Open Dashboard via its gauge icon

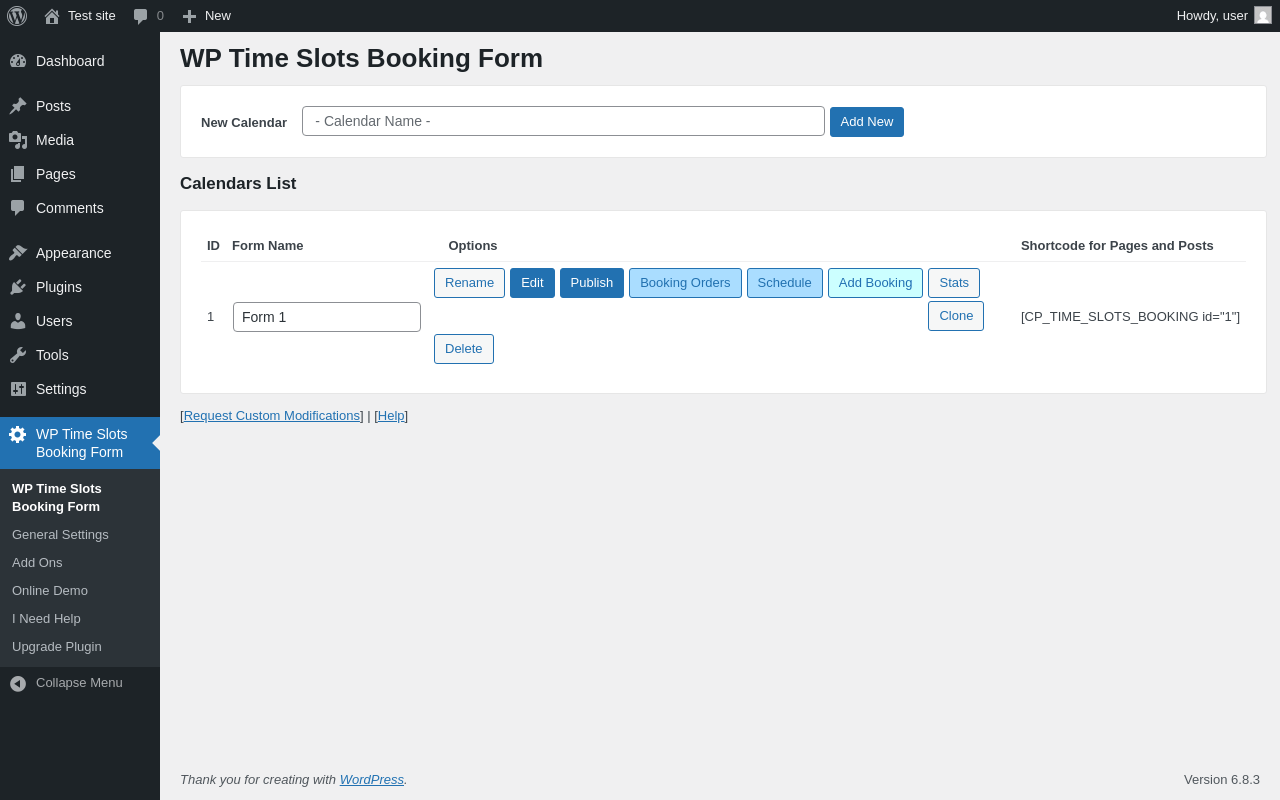18,61
